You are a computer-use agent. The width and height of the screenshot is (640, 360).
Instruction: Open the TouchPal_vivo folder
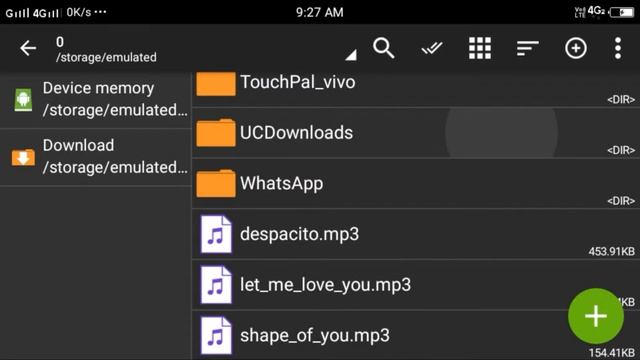[416, 90]
